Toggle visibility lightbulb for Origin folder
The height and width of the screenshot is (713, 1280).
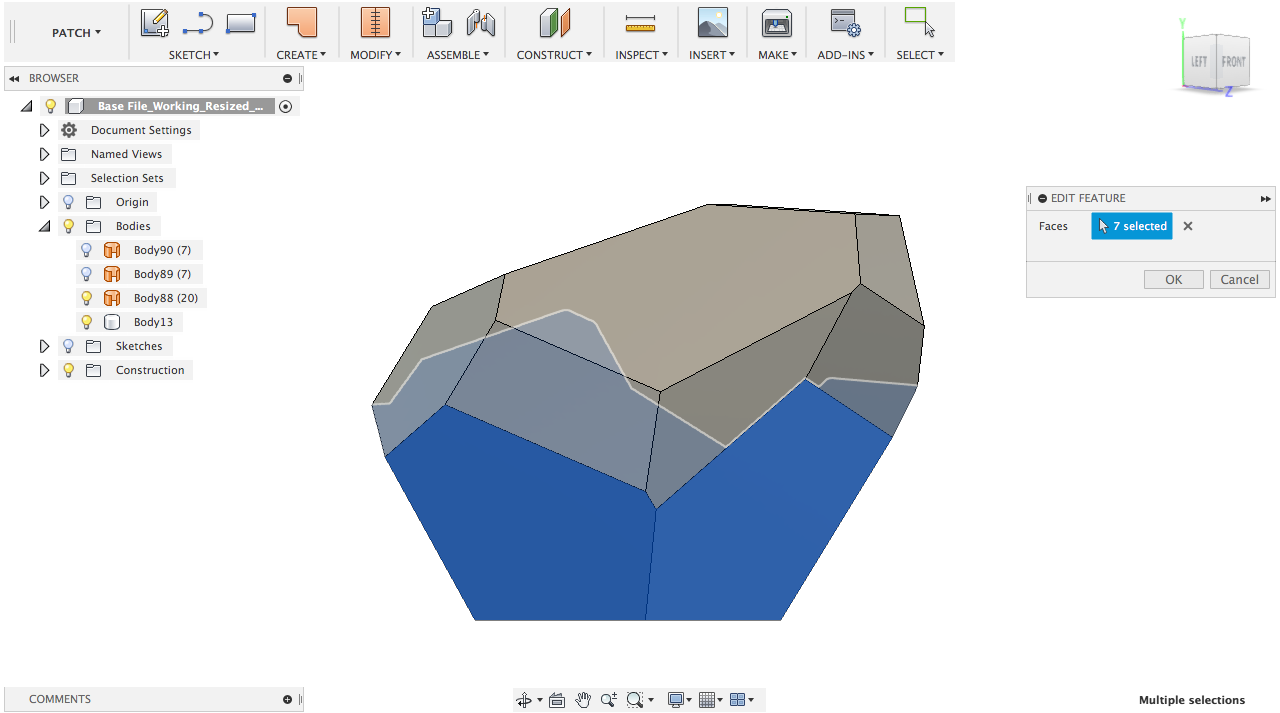coord(68,202)
